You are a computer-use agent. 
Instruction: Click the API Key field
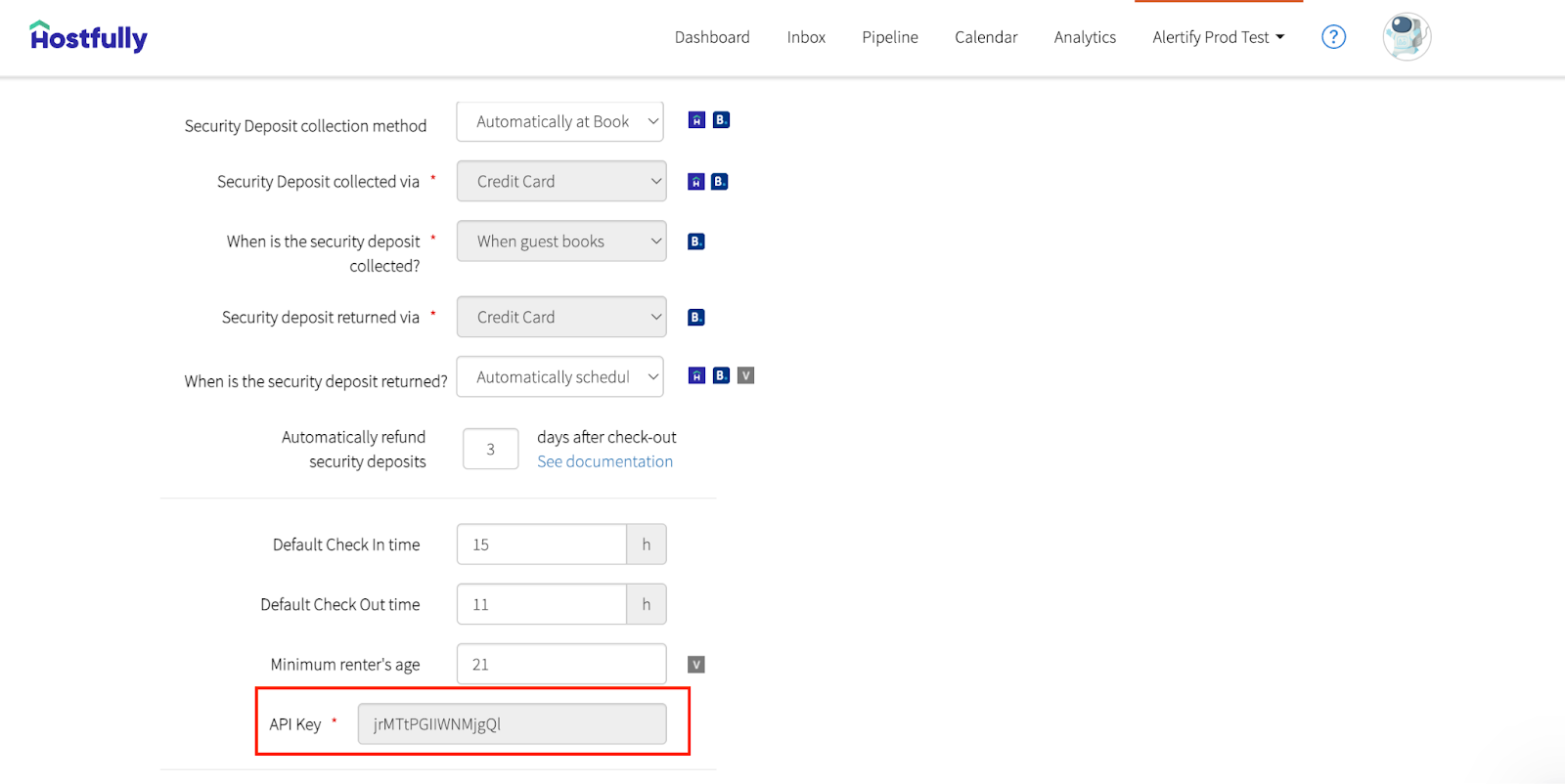(x=512, y=724)
